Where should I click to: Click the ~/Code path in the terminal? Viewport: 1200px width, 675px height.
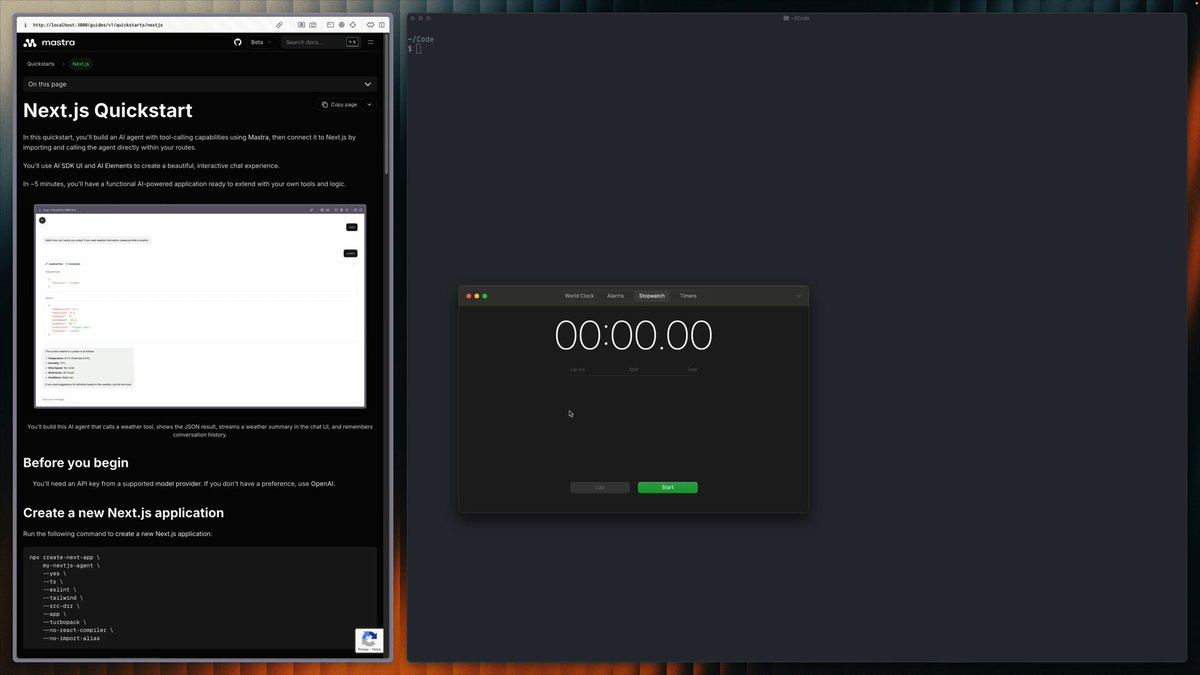[421, 39]
